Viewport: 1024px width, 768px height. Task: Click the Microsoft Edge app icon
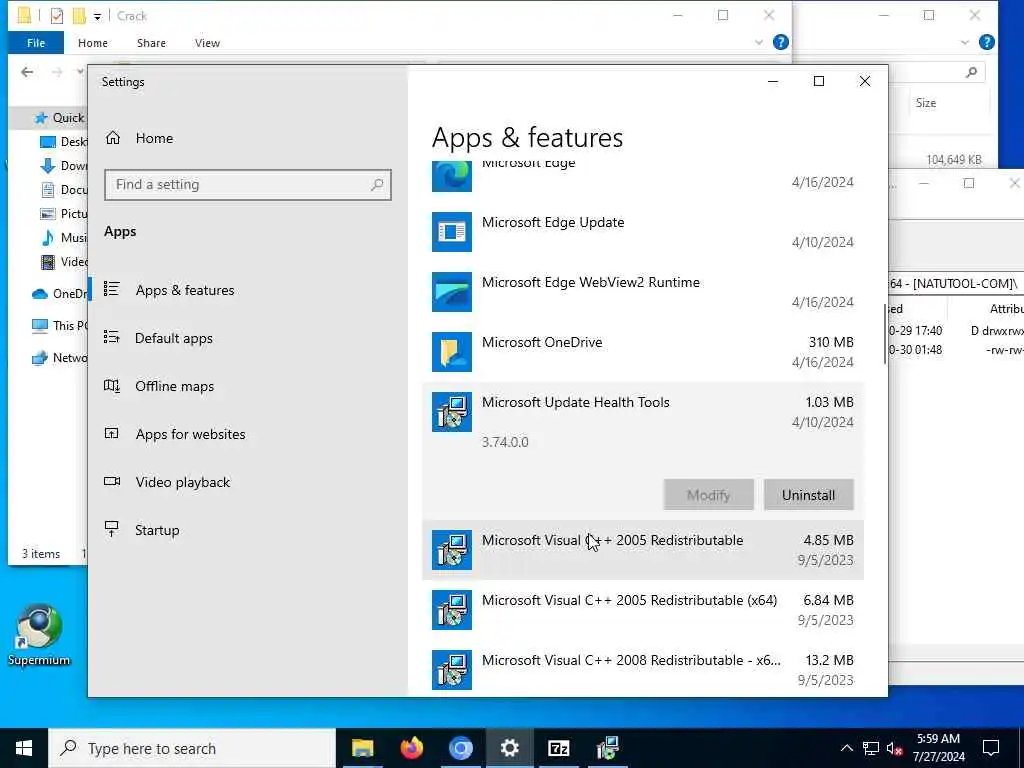(451, 176)
